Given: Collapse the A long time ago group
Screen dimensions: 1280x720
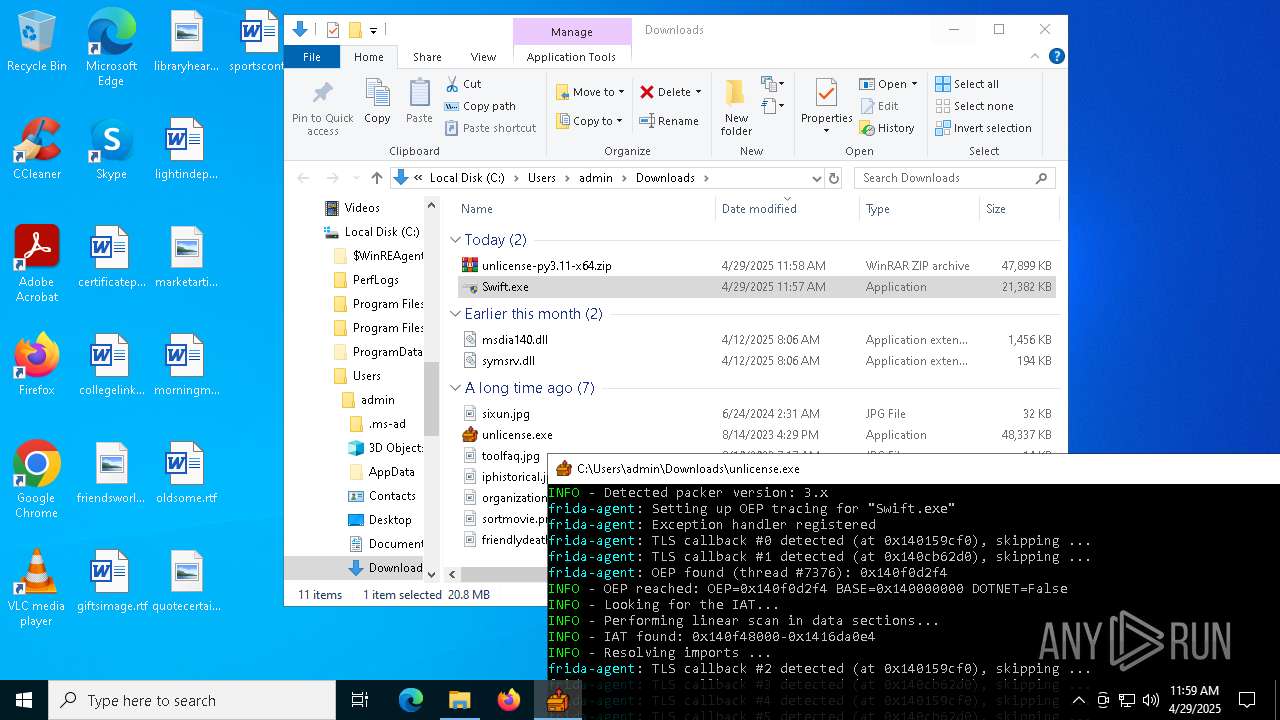Looking at the screenshot, I should [x=455, y=388].
